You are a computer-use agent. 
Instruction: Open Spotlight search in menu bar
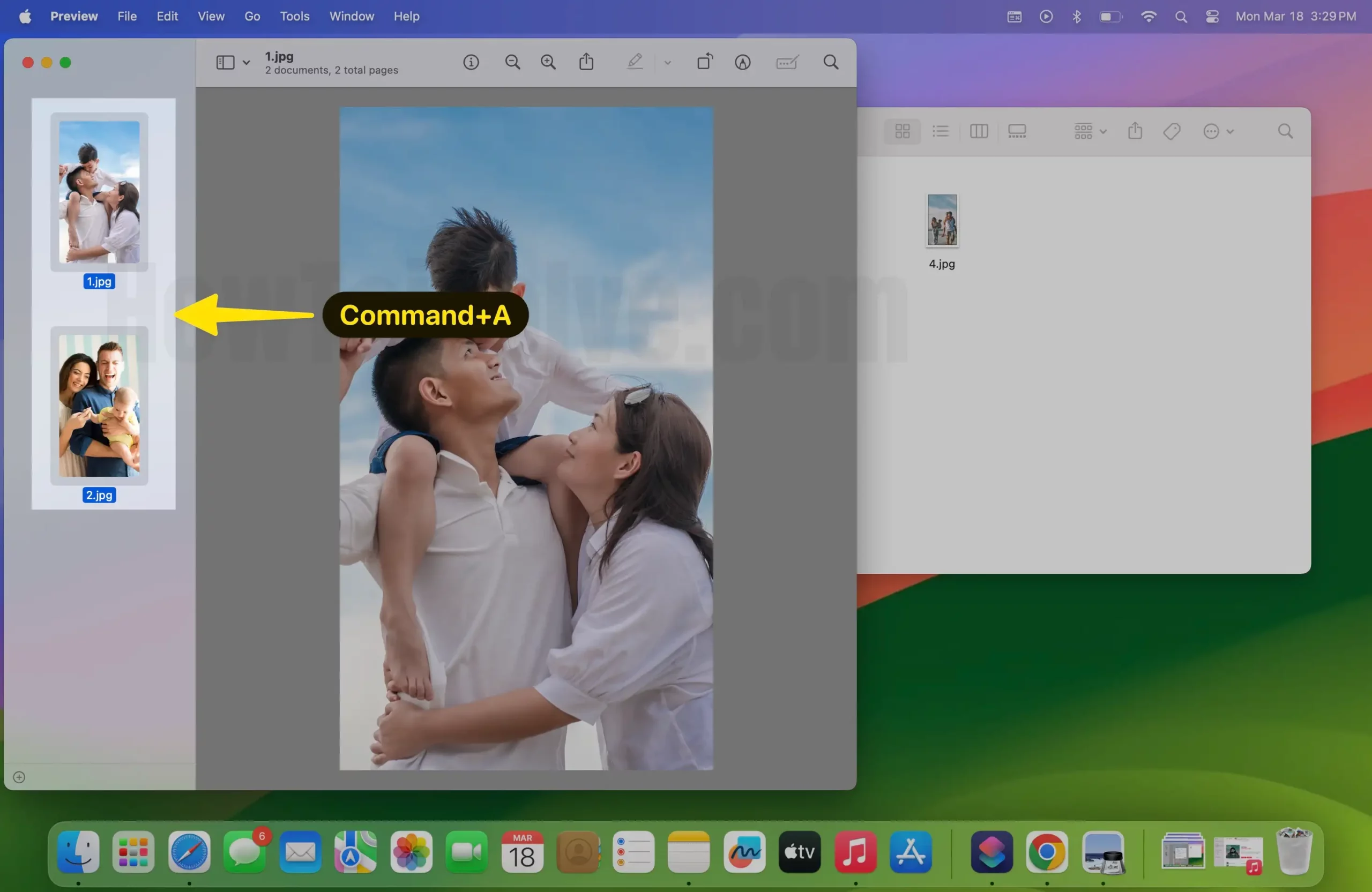[x=1181, y=17]
